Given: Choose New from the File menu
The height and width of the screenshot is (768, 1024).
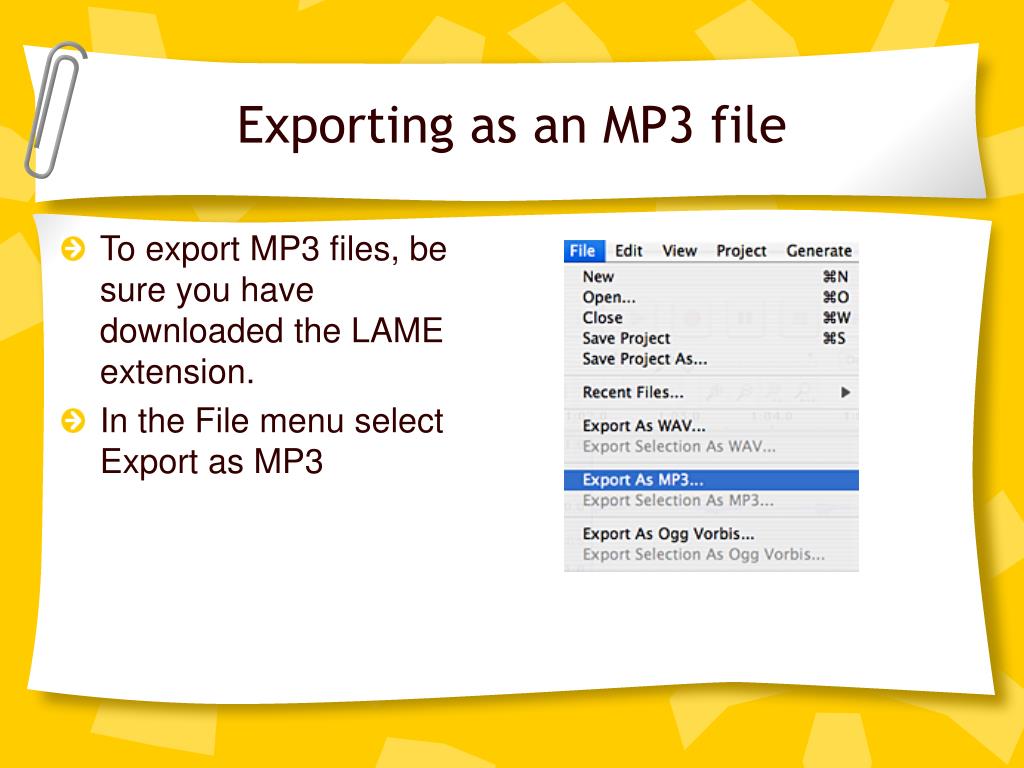Looking at the screenshot, I should 711,276.
